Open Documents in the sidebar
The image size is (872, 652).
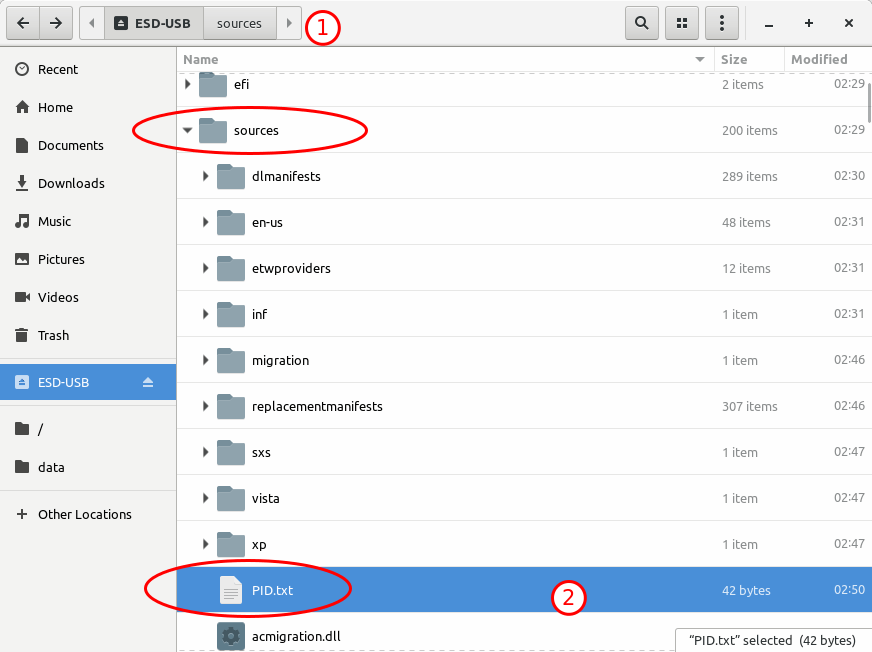click(88, 145)
